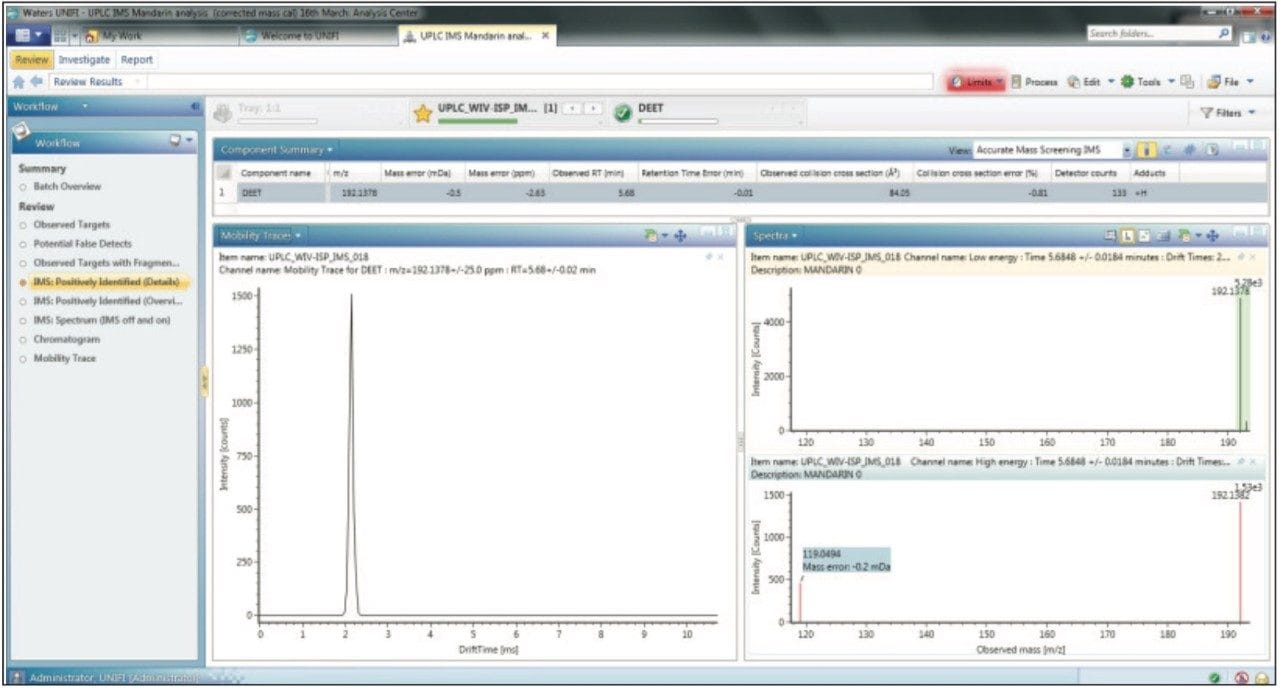Open the Limits dropdown
The height and width of the screenshot is (689, 1280).
(977, 82)
